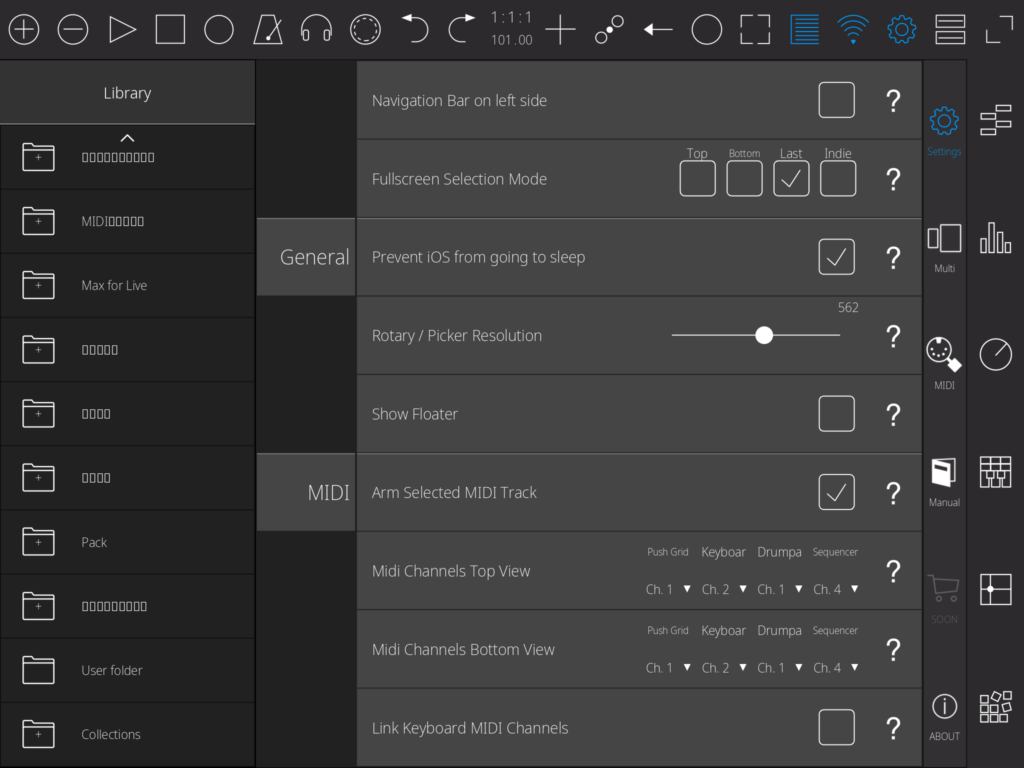Open the Manual tab in the sidebar
This screenshot has height=768, width=1024.
(x=944, y=482)
